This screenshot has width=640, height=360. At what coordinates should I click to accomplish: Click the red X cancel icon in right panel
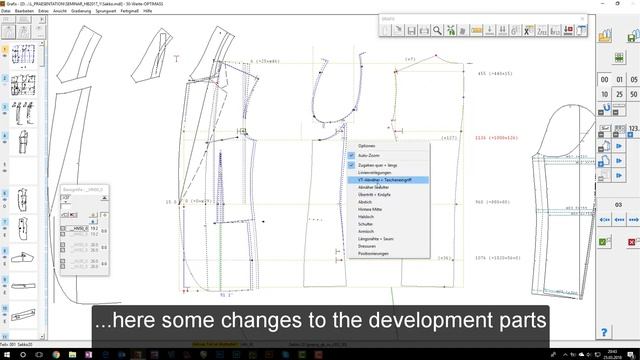click(633, 242)
